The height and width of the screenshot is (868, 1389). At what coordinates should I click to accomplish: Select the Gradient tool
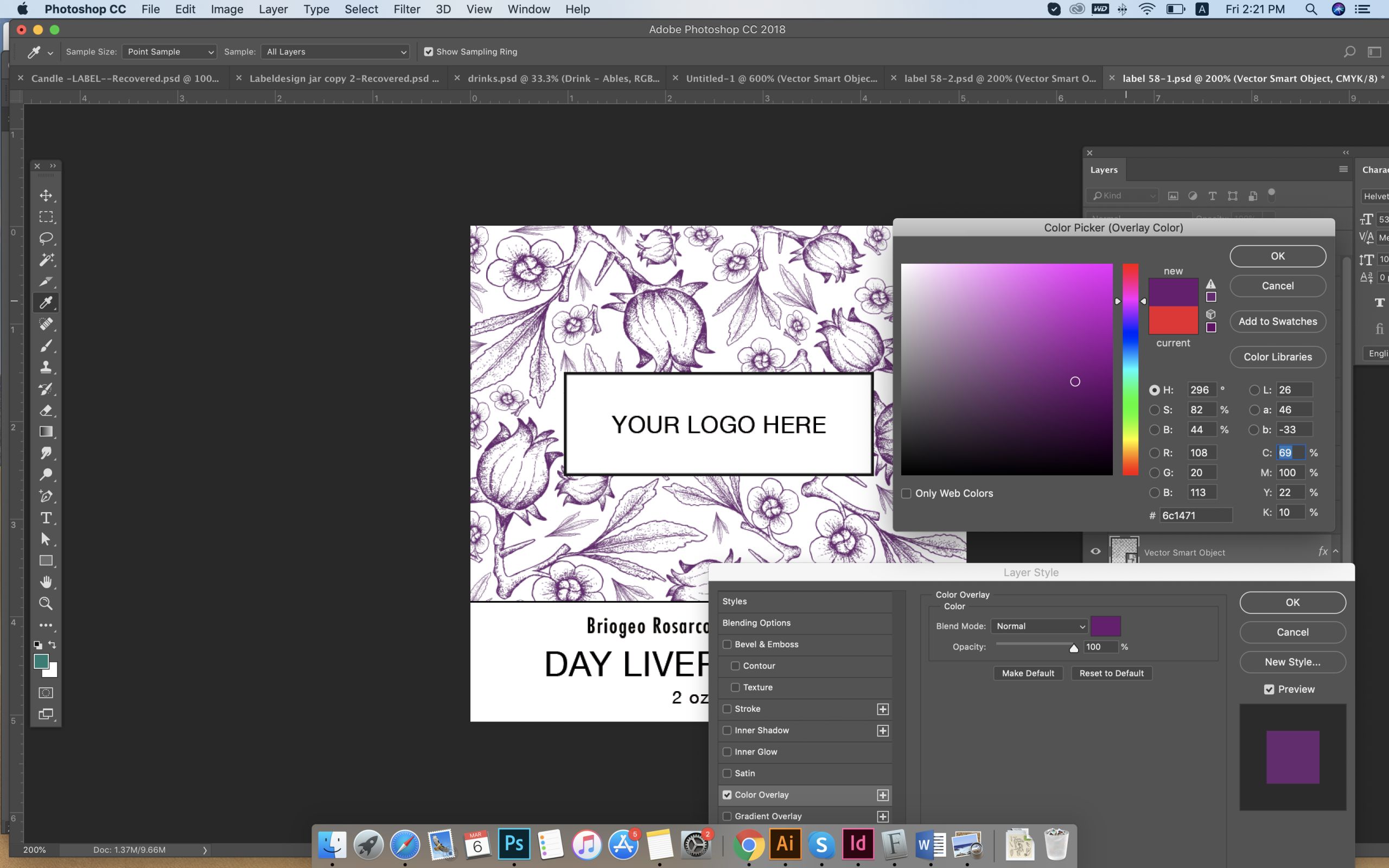tap(46, 432)
